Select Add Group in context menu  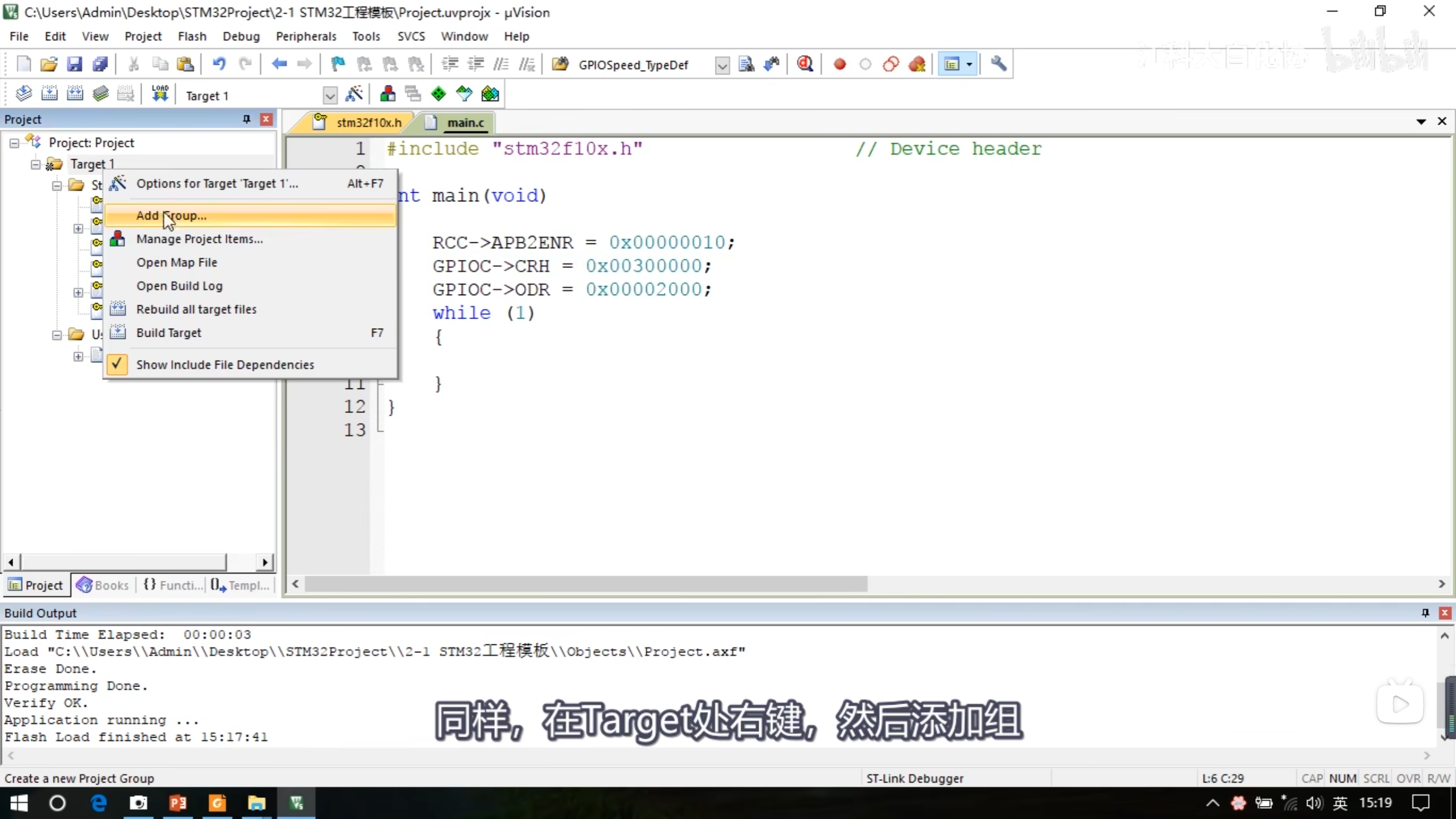[171, 216]
